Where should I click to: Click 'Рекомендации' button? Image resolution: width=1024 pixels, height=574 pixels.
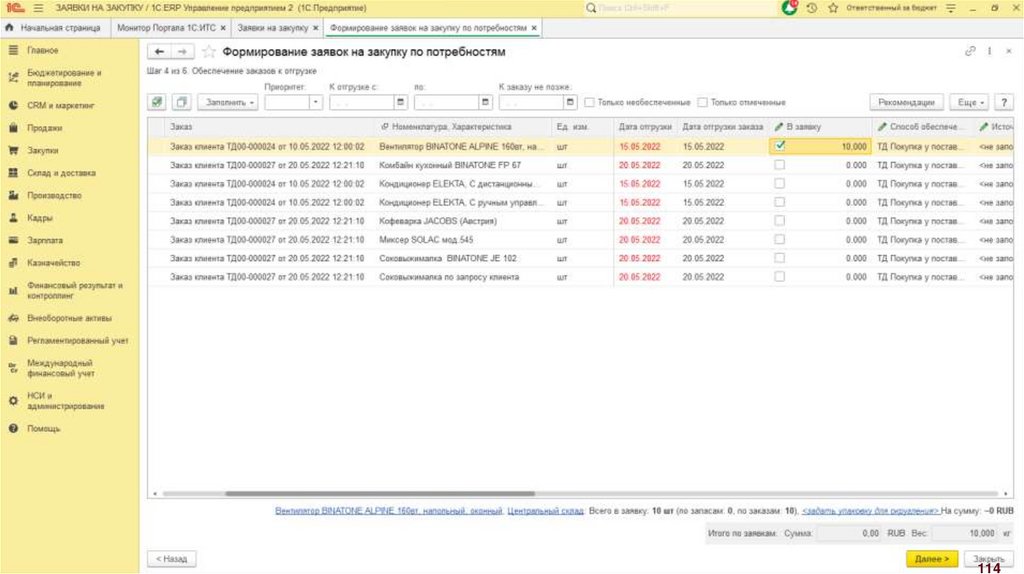pyautogui.click(x=907, y=102)
